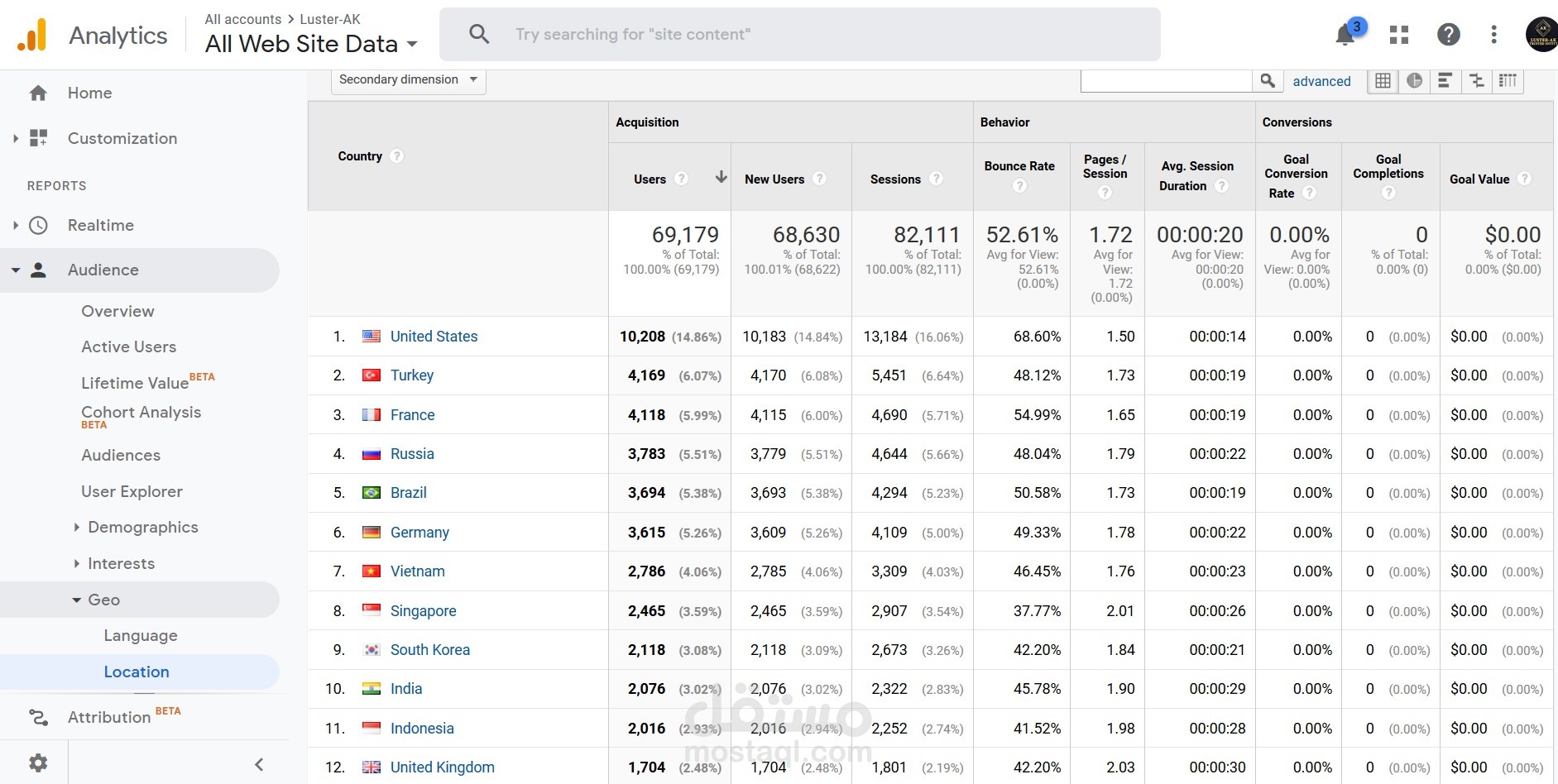This screenshot has height=784, width=1558.
Task: Expand the Interests submenu
Action: point(77,564)
